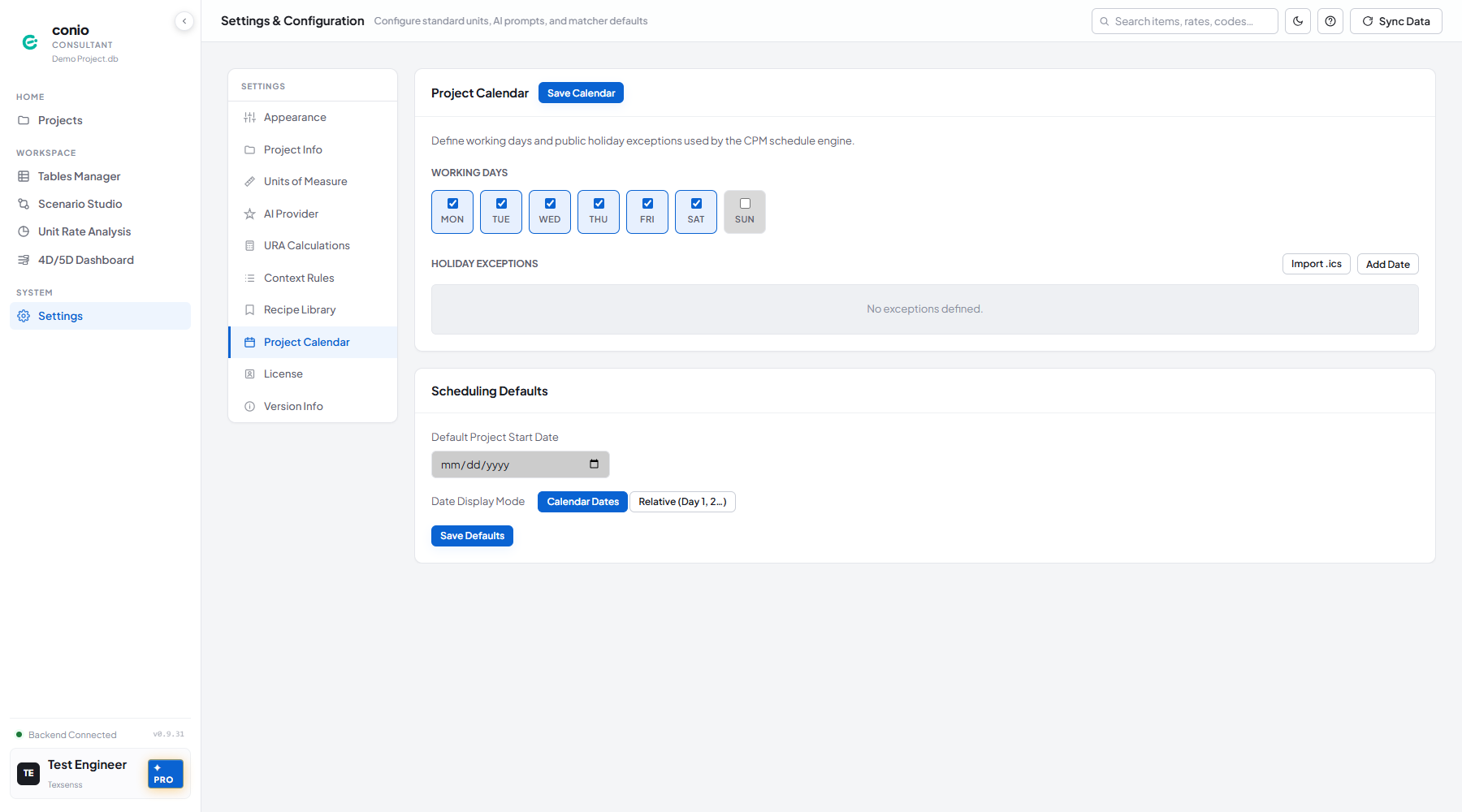The image size is (1462, 812).
Task: Click the Settings gear icon
Action: [24, 316]
